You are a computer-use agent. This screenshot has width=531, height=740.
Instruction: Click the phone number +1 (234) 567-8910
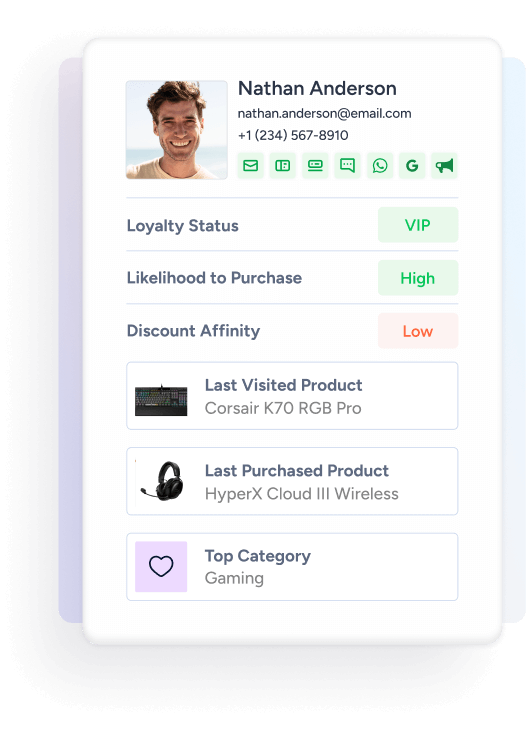point(293,135)
